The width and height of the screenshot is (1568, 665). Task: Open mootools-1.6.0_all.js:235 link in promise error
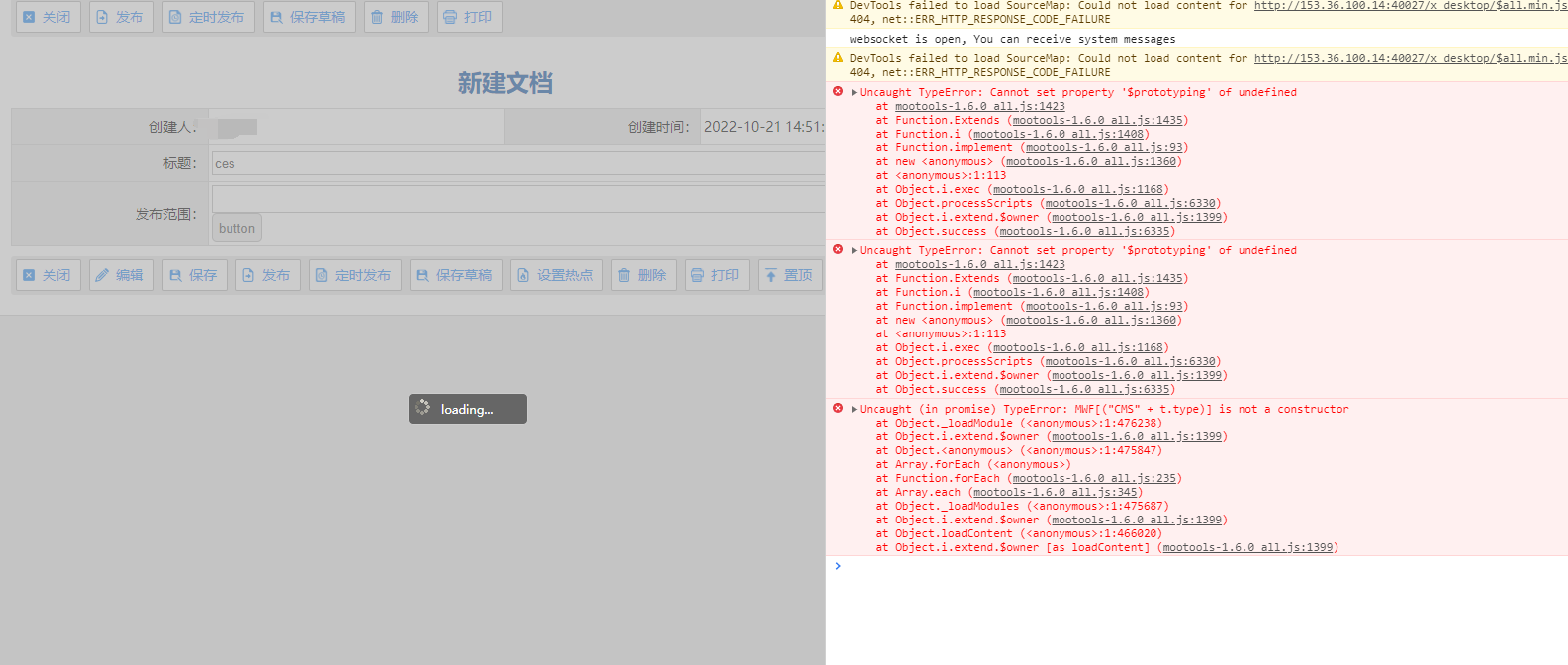pos(1095,478)
